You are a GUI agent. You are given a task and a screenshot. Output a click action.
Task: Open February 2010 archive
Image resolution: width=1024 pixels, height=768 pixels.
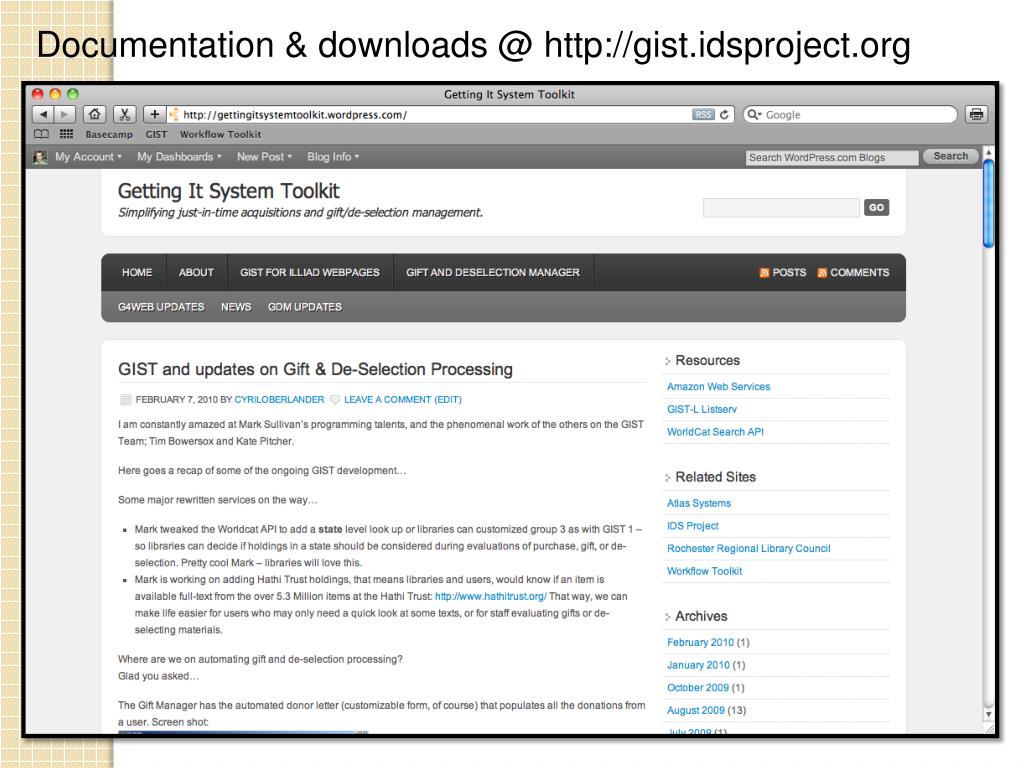tap(700, 643)
